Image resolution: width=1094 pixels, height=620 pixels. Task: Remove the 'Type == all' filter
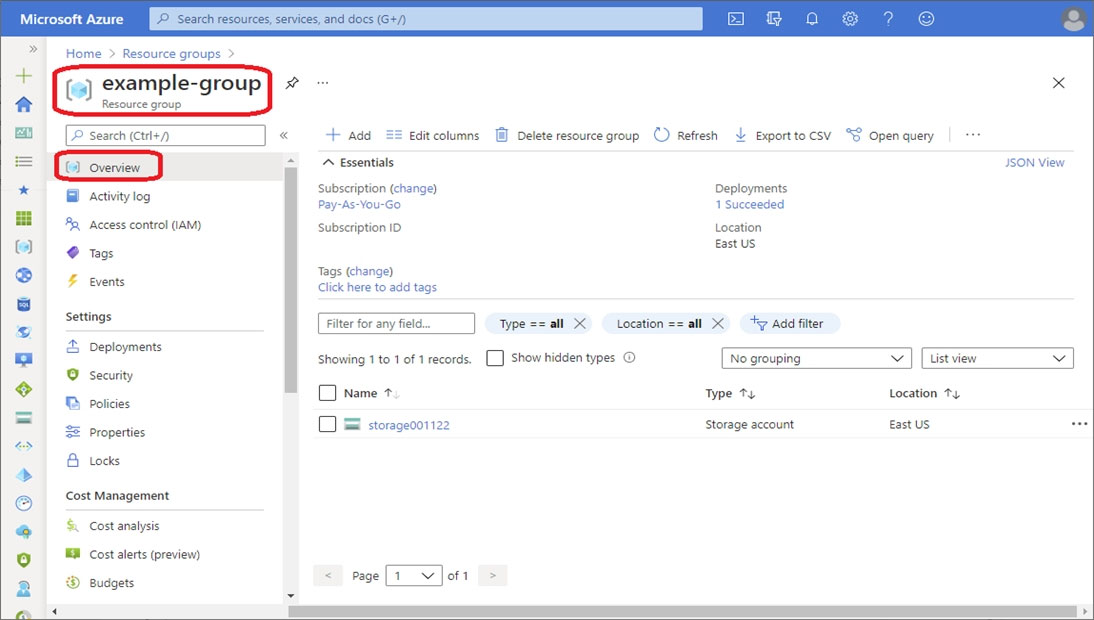point(579,324)
